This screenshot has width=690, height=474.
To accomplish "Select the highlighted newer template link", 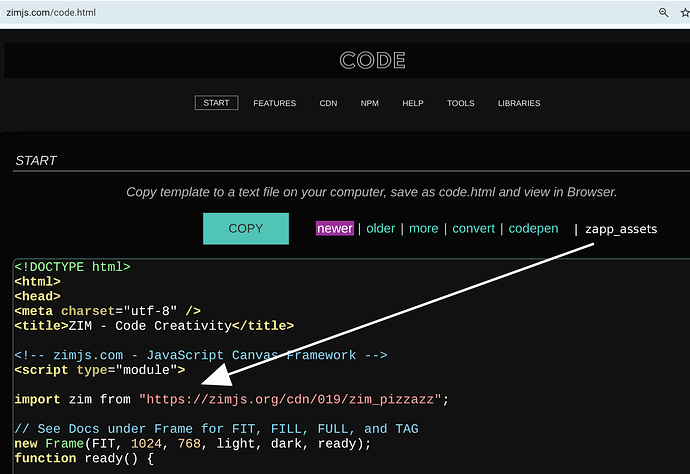I will point(334,228).
